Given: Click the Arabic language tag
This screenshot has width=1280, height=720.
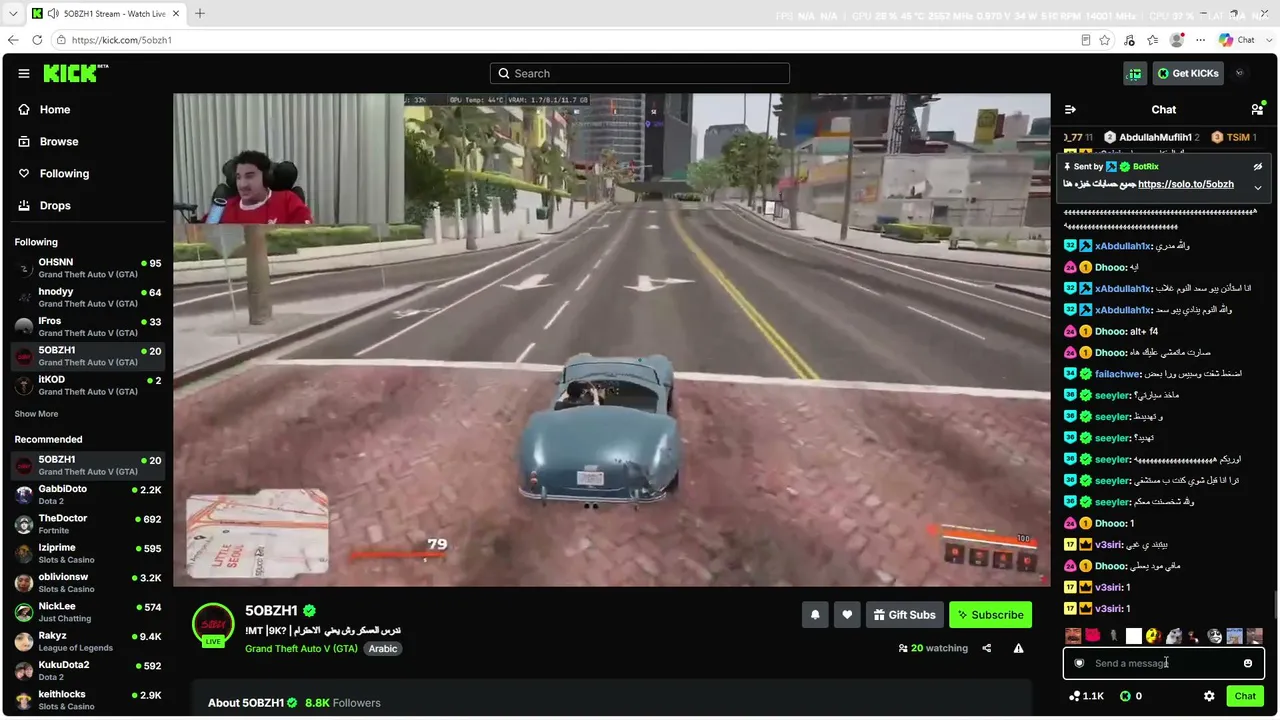Looking at the screenshot, I should click(383, 648).
